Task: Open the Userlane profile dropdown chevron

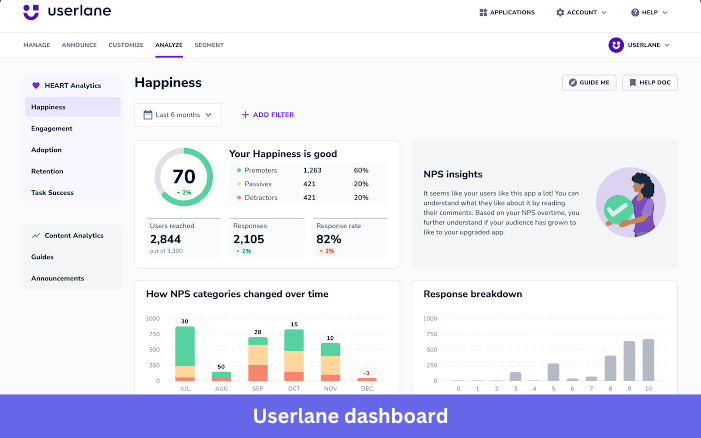Action: (667, 45)
